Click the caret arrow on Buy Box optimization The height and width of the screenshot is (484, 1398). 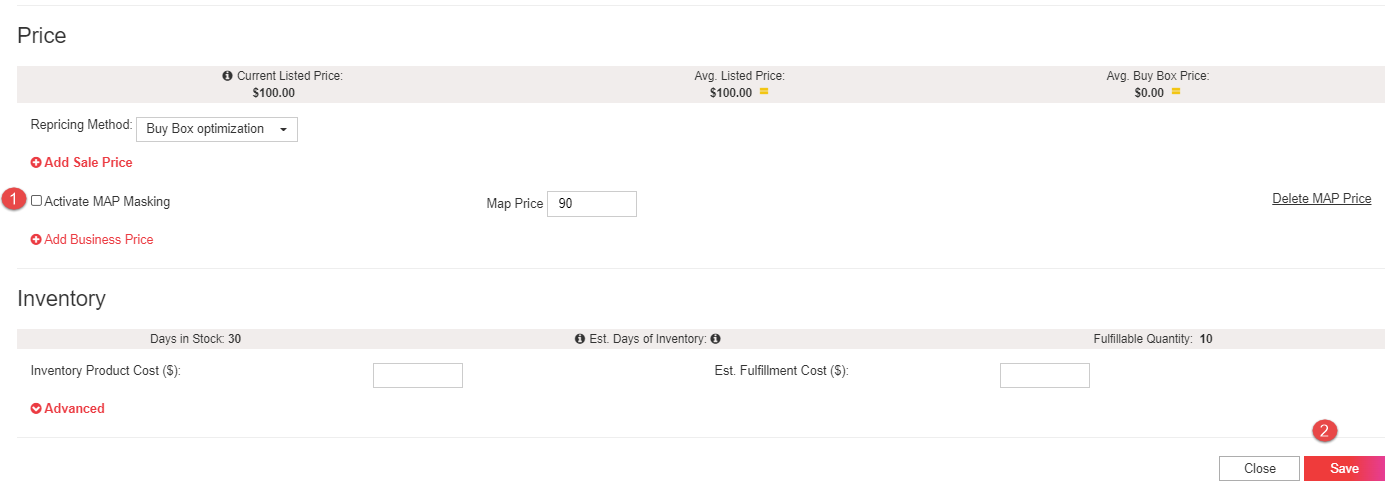(x=283, y=129)
